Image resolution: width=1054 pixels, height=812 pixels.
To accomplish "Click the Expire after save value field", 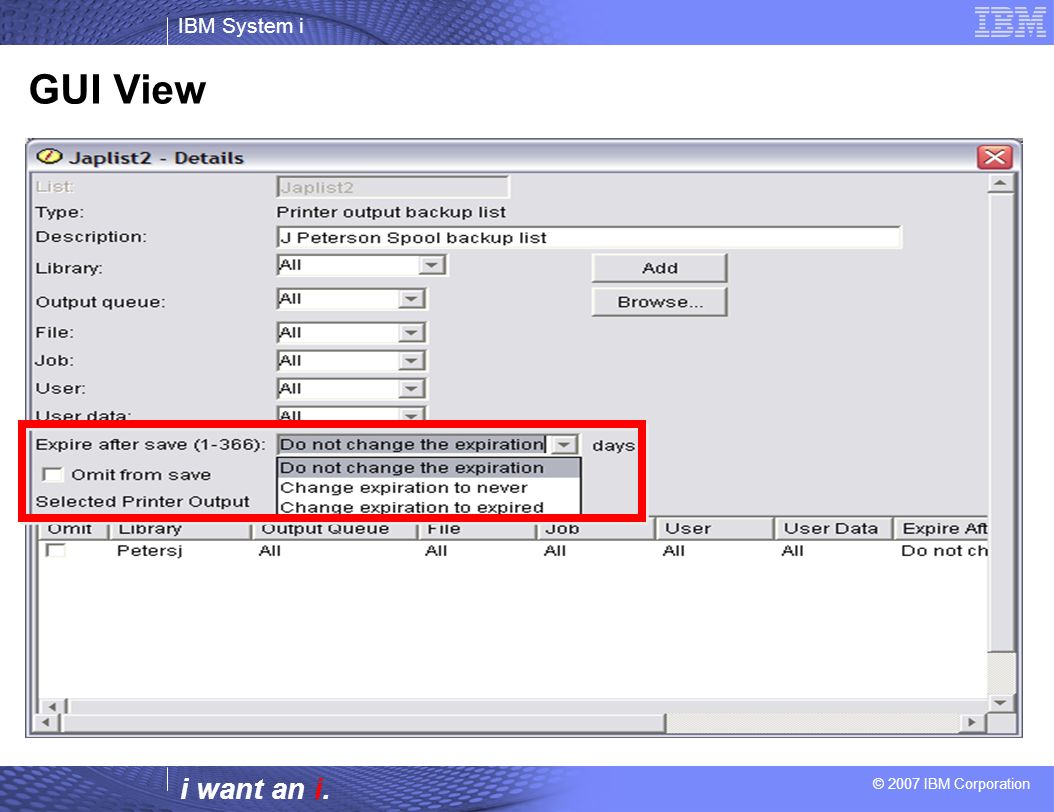I will [412, 444].
